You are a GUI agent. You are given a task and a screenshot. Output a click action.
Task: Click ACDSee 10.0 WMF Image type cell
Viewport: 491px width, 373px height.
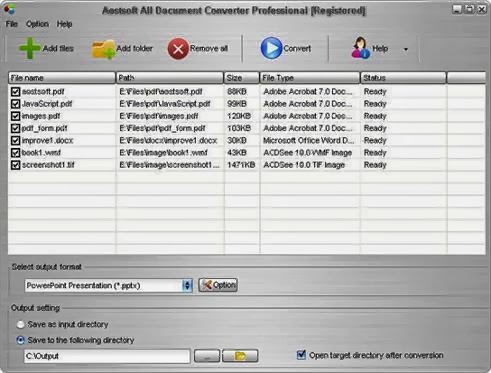[308, 153]
